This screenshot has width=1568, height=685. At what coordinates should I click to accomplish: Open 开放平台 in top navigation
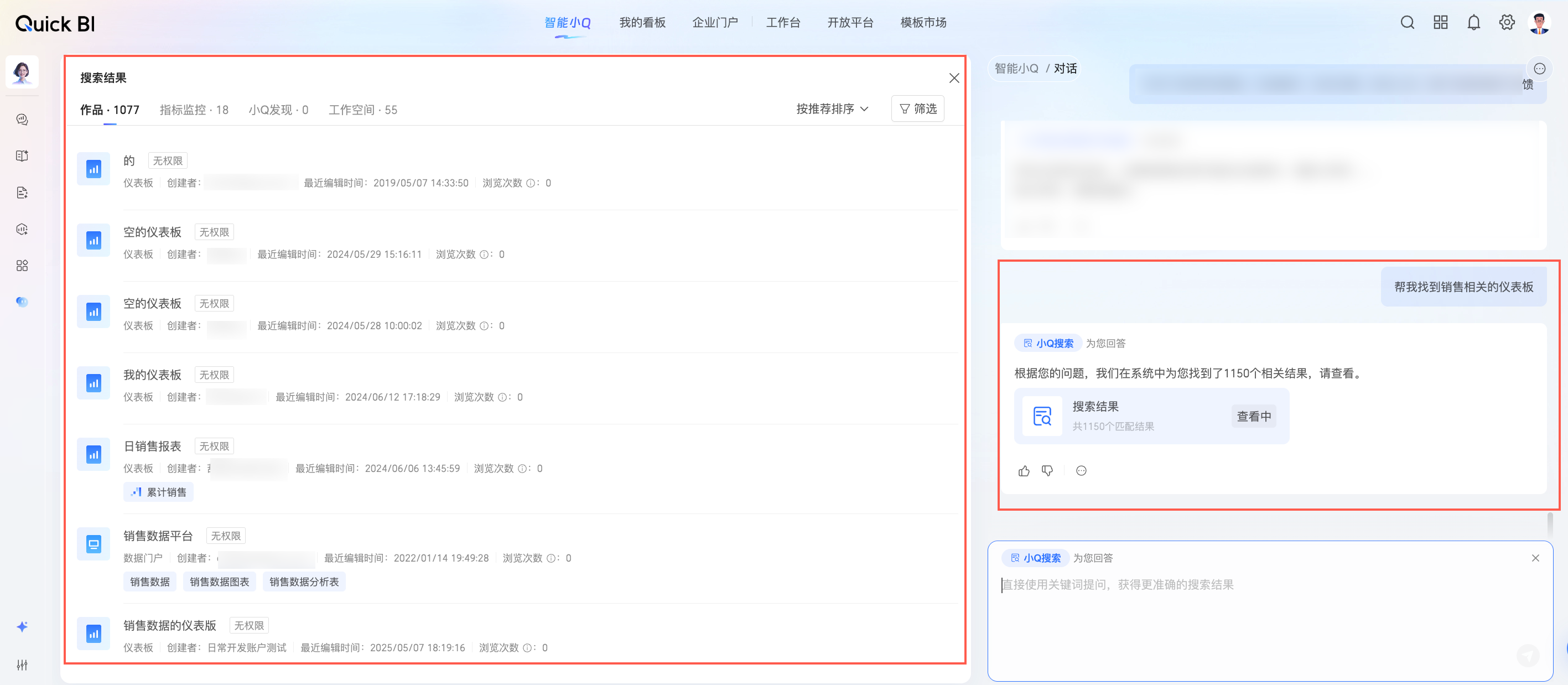pyautogui.click(x=850, y=23)
